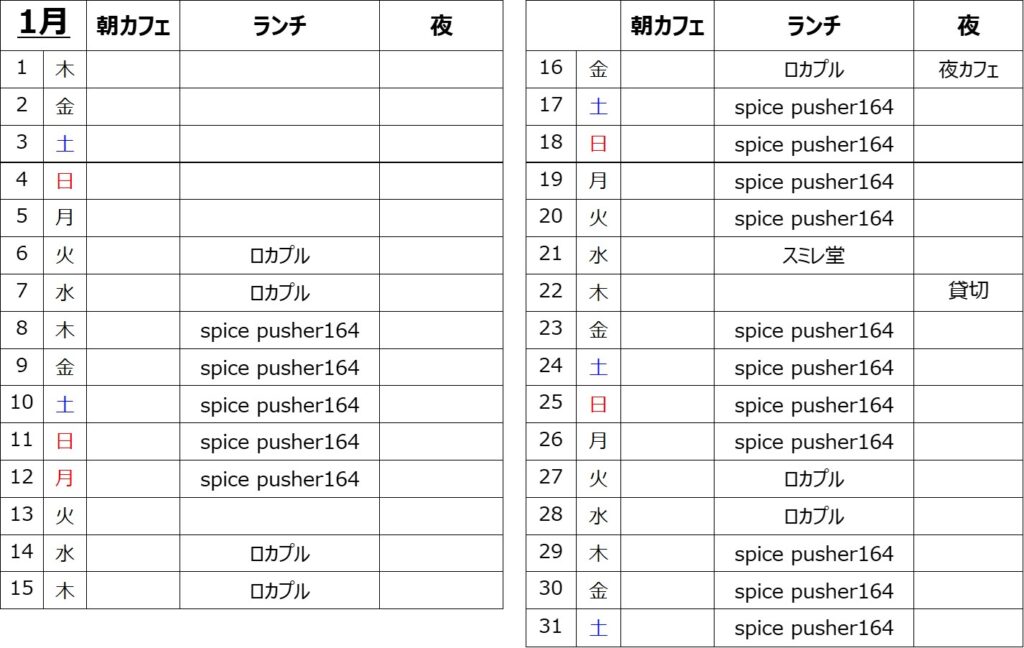Click the right table's 夜 column header
Screen dimensions: 1024x648
[x=968, y=26]
